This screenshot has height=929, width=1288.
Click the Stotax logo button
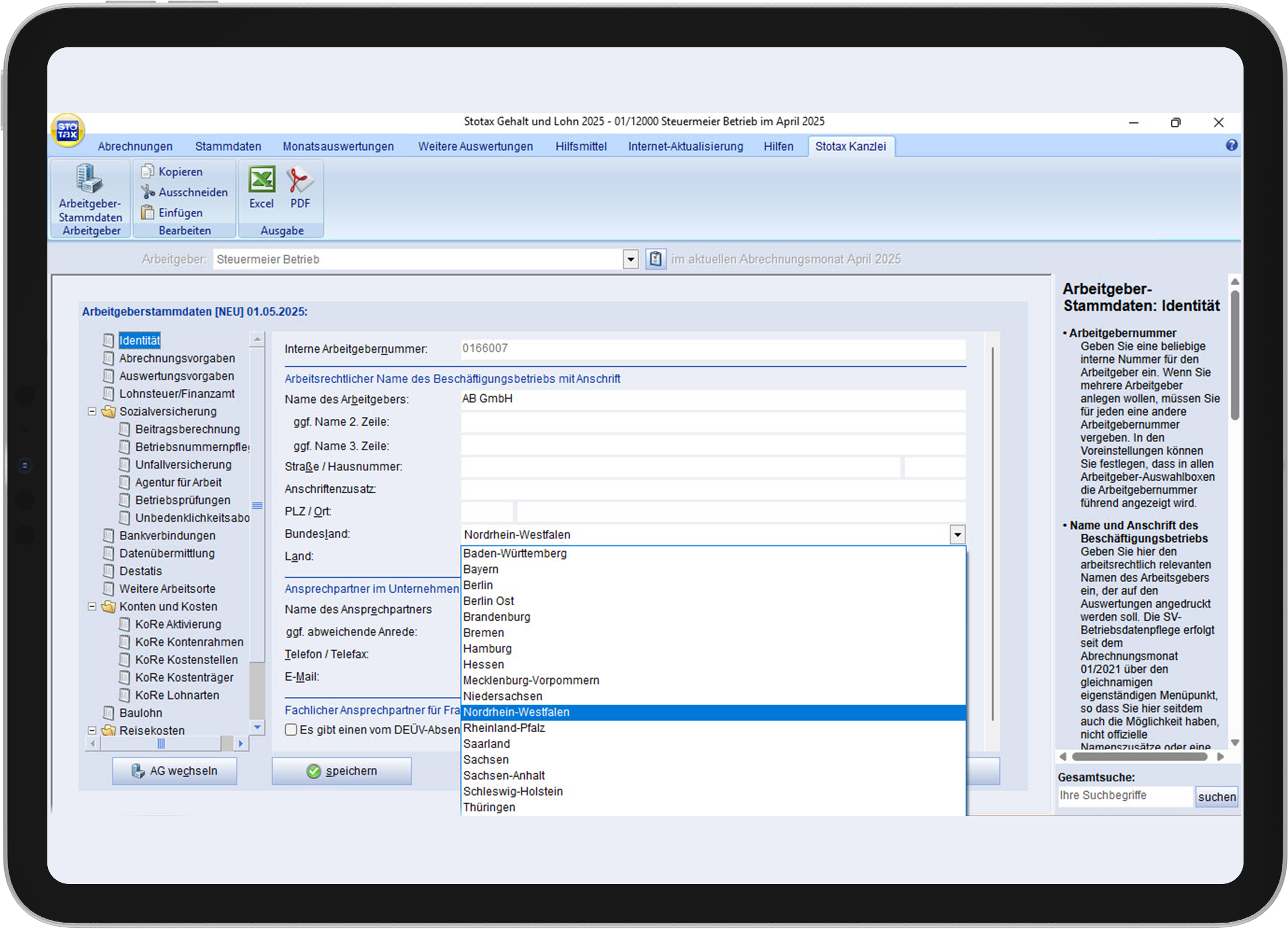pyautogui.click(x=68, y=130)
